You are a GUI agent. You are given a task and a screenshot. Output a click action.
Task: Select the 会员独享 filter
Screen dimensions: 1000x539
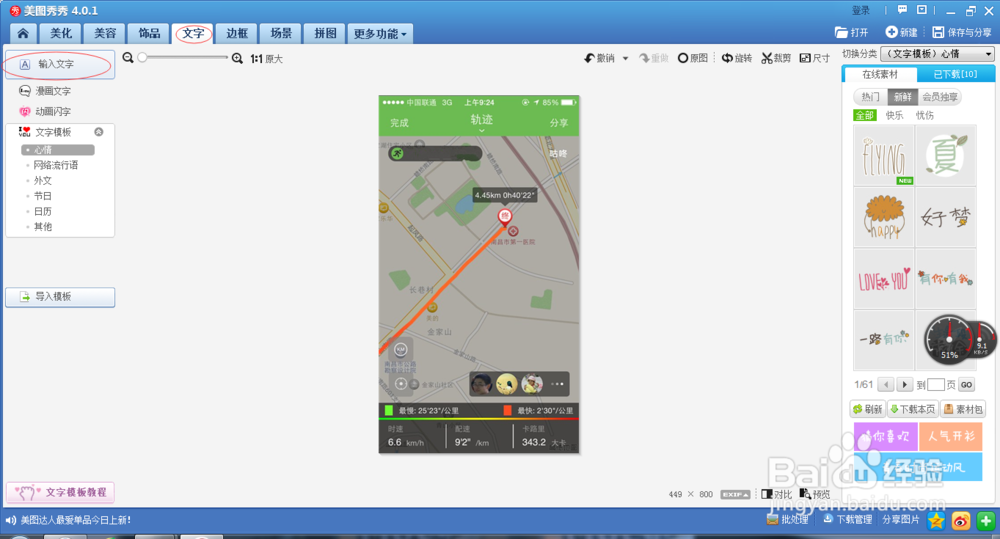[x=940, y=97]
